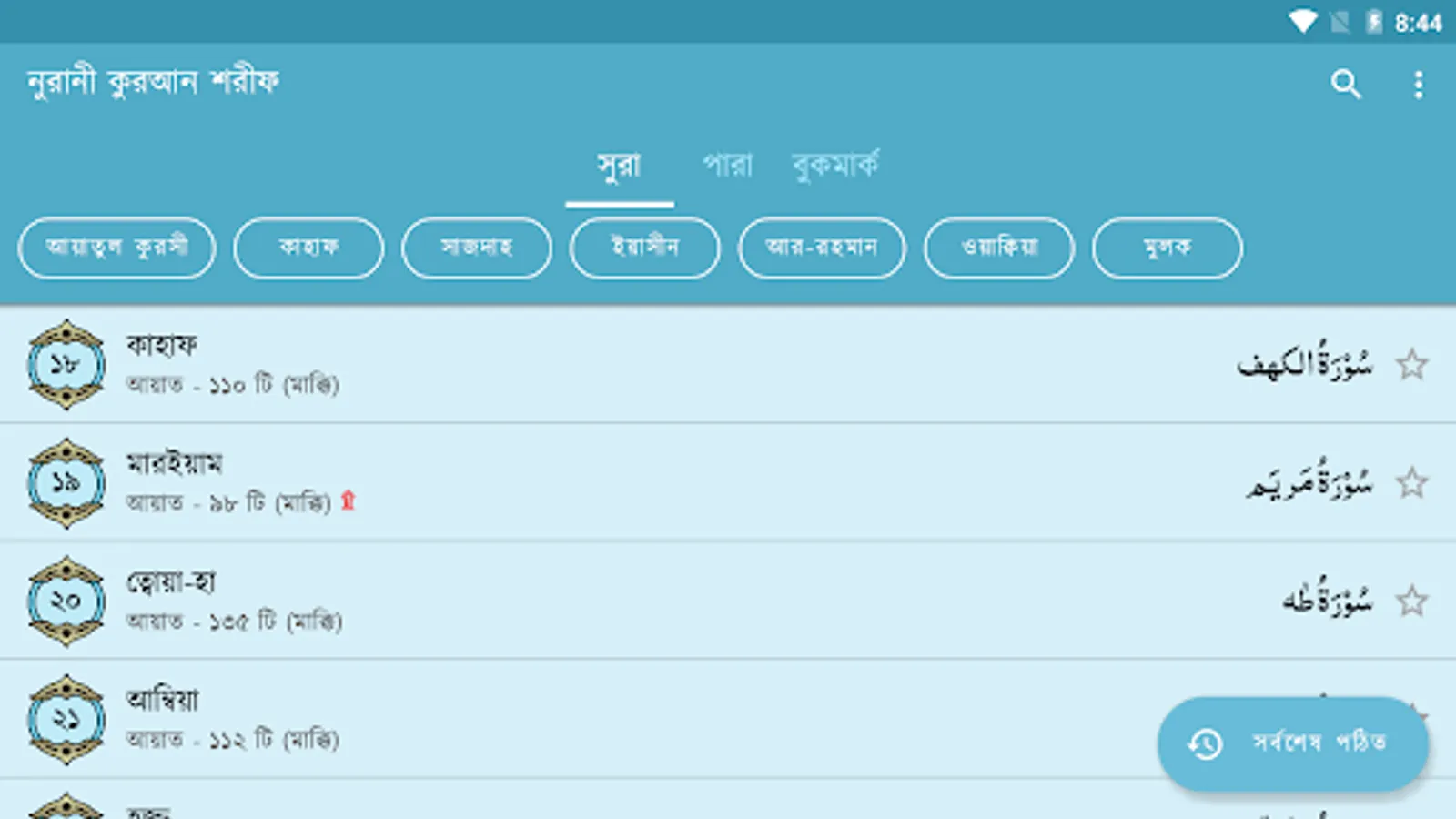1456x819 pixels.
Task: Favorite the মারইয়াম surah with its star
Action: pos(1411,483)
